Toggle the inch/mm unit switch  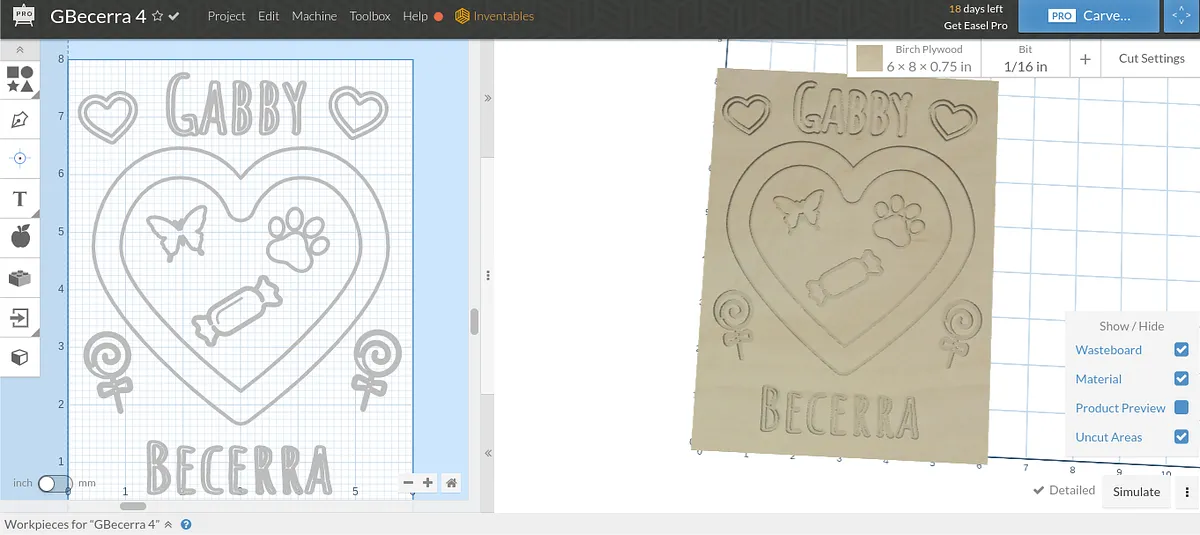55,483
